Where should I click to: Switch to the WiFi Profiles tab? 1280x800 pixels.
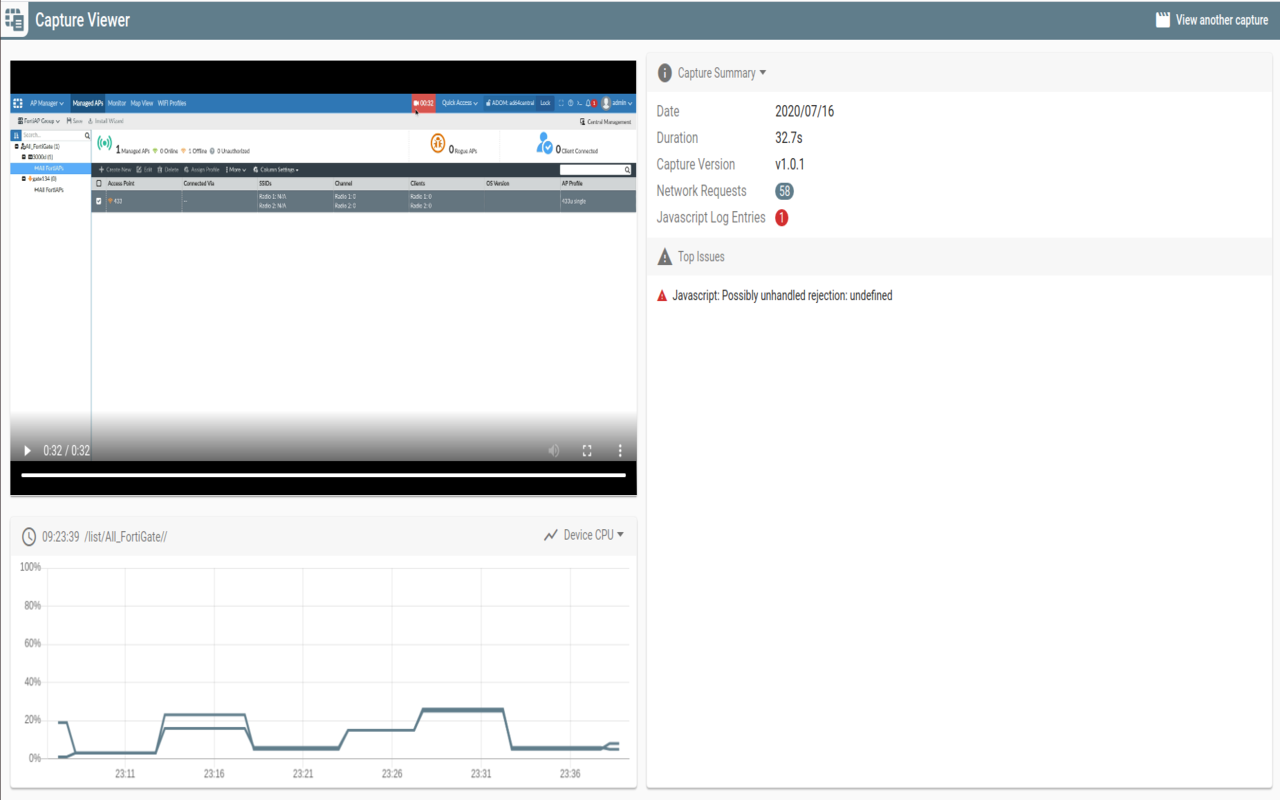(171, 103)
